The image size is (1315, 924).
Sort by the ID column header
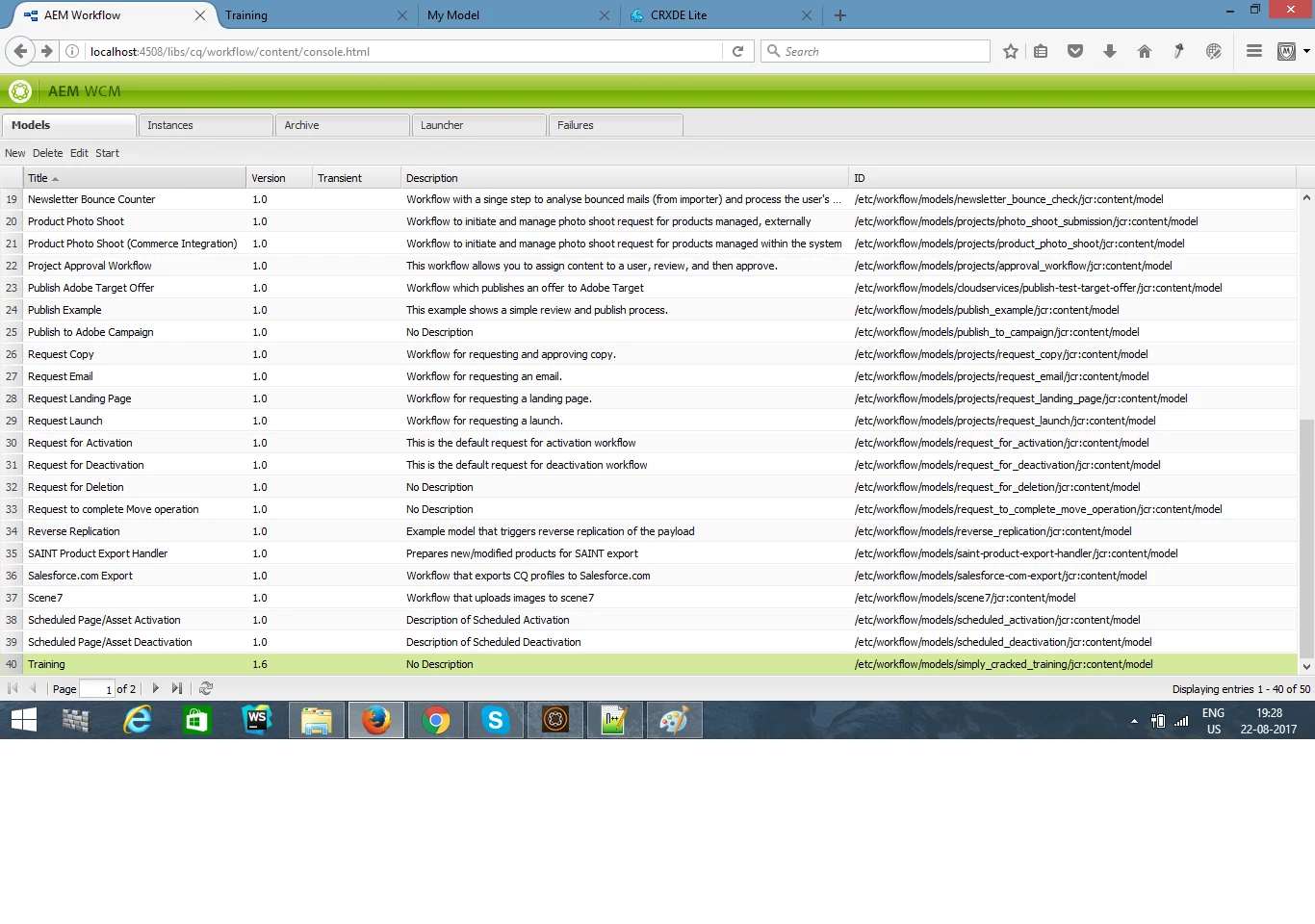[1072, 178]
